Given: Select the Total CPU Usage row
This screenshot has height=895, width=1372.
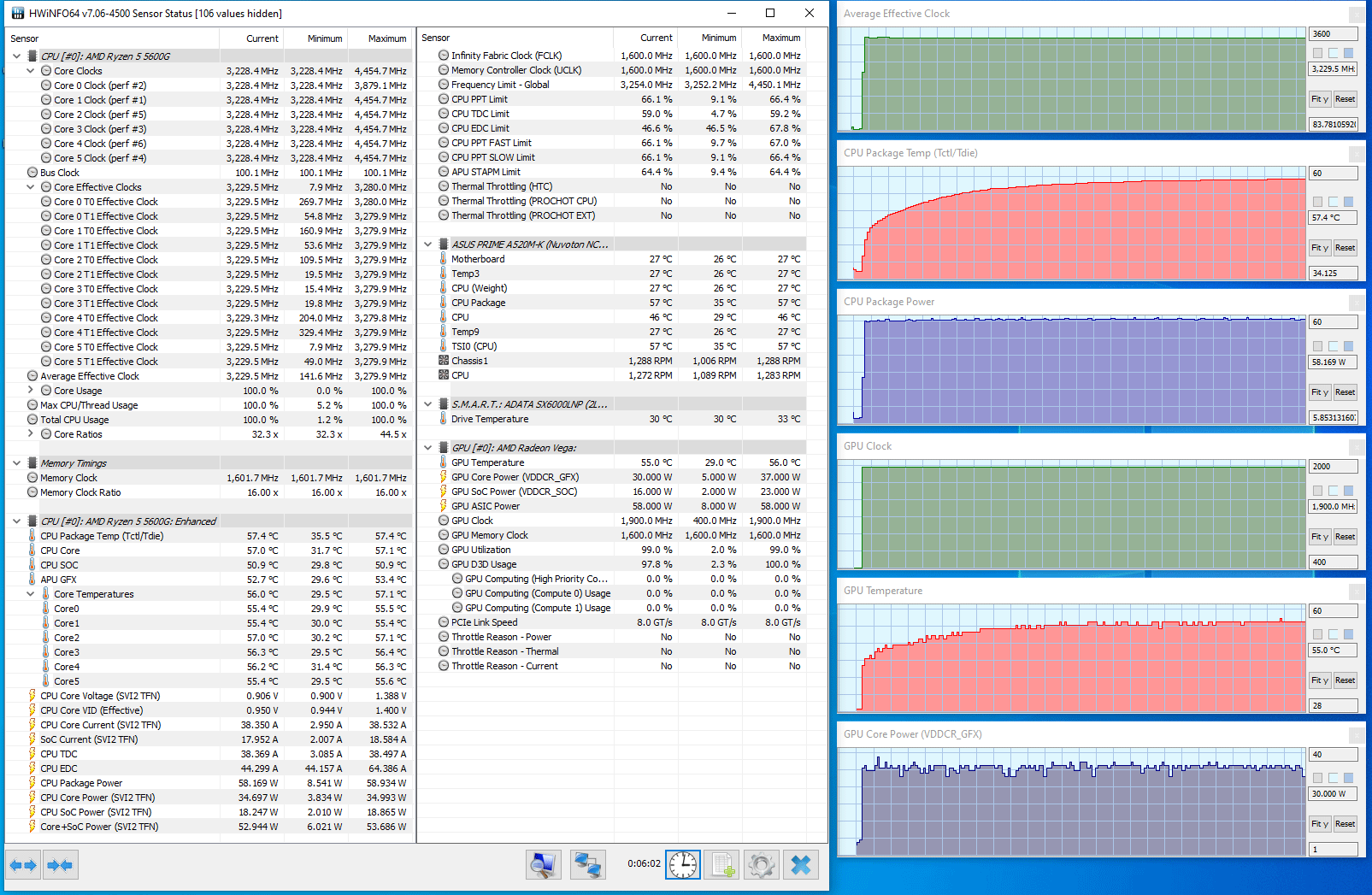Looking at the screenshot, I should point(209,420).
